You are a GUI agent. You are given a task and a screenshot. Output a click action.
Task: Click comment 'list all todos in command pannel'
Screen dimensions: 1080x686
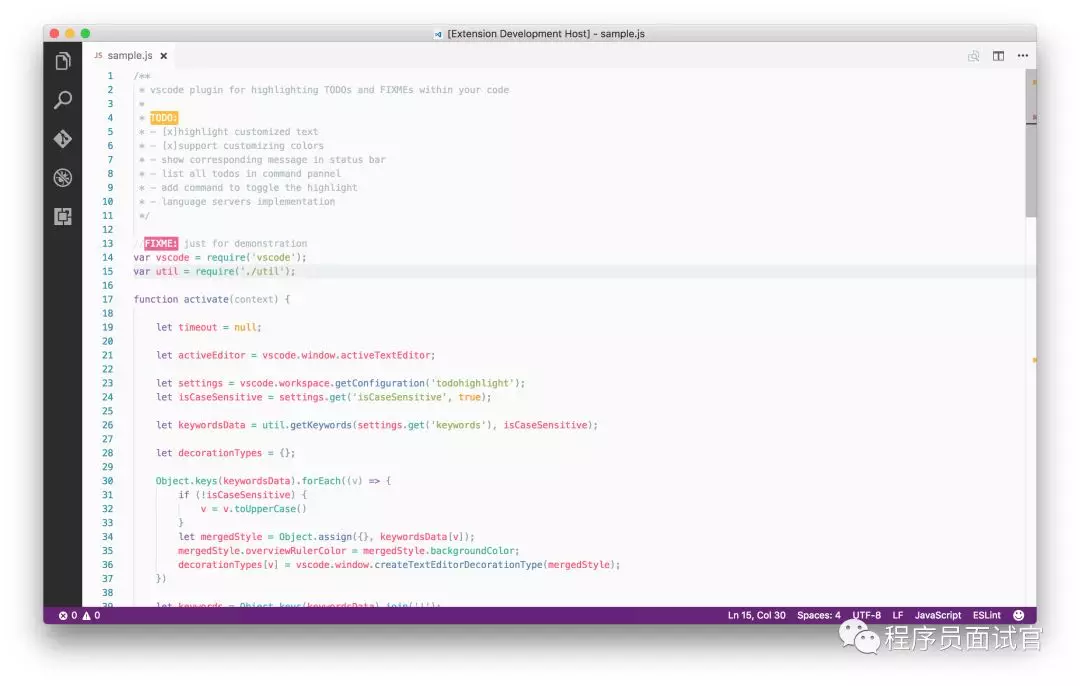point(251,174)
